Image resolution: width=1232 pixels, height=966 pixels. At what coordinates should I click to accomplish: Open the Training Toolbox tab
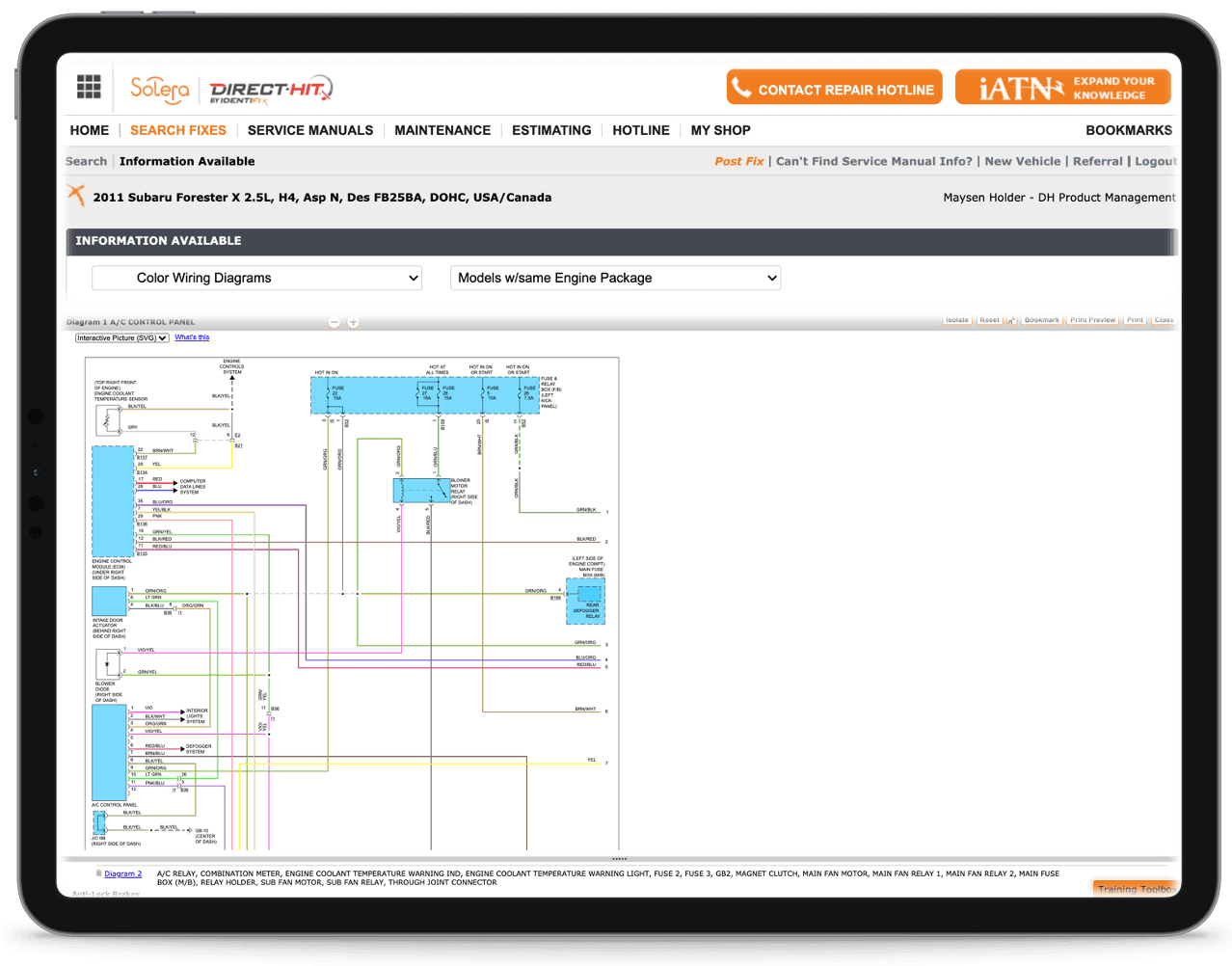pos(1137,889)
